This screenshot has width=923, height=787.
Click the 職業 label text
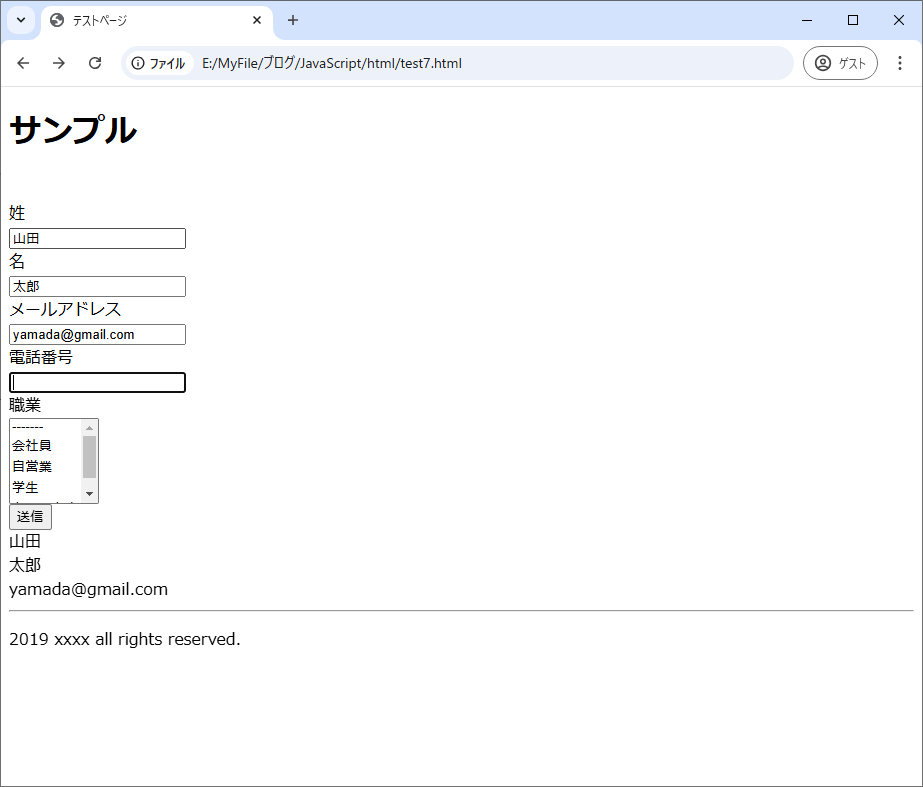coord(25,405)
